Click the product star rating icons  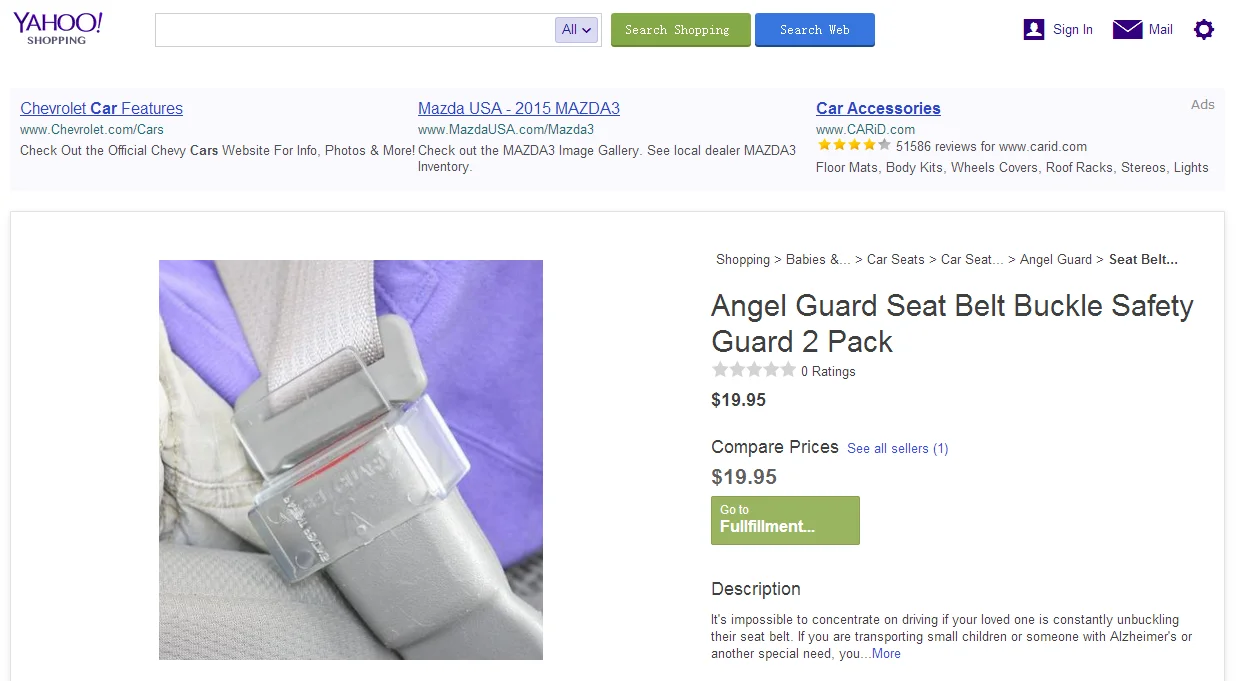(x=753, y=371)
